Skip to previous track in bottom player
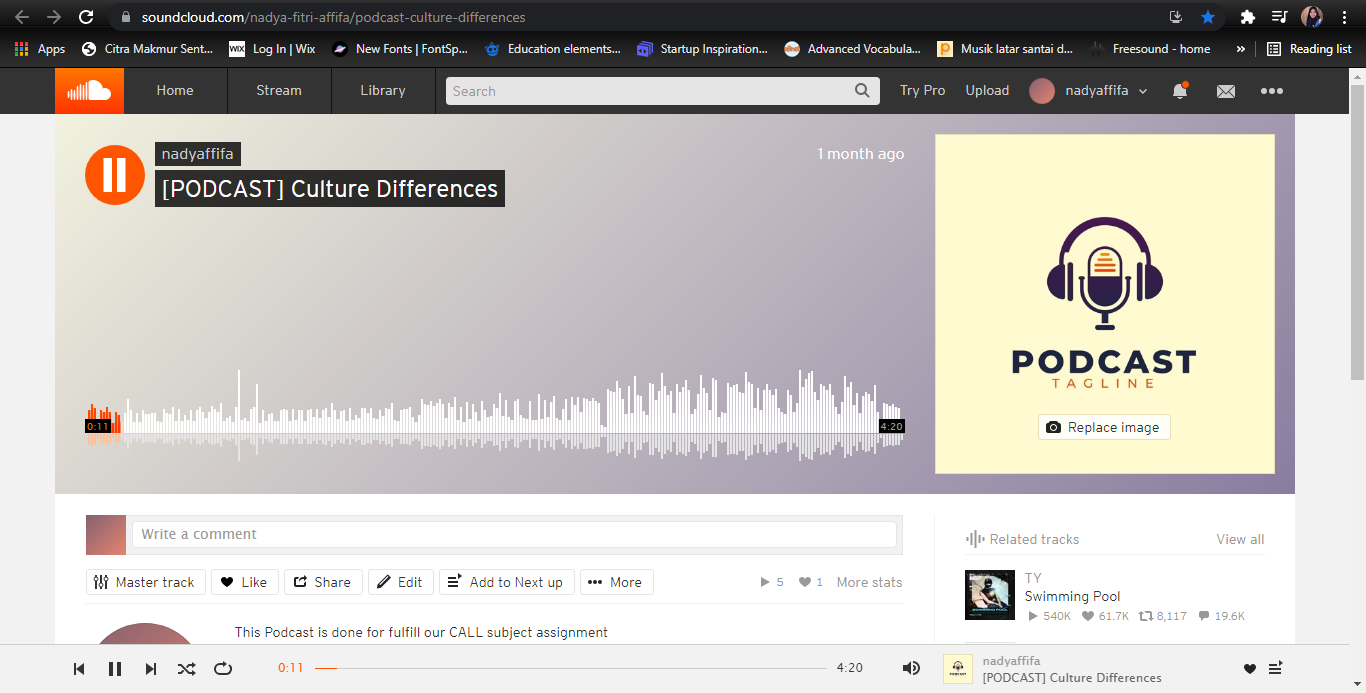This screenshot has height=693, width=1366. (79, 669)
